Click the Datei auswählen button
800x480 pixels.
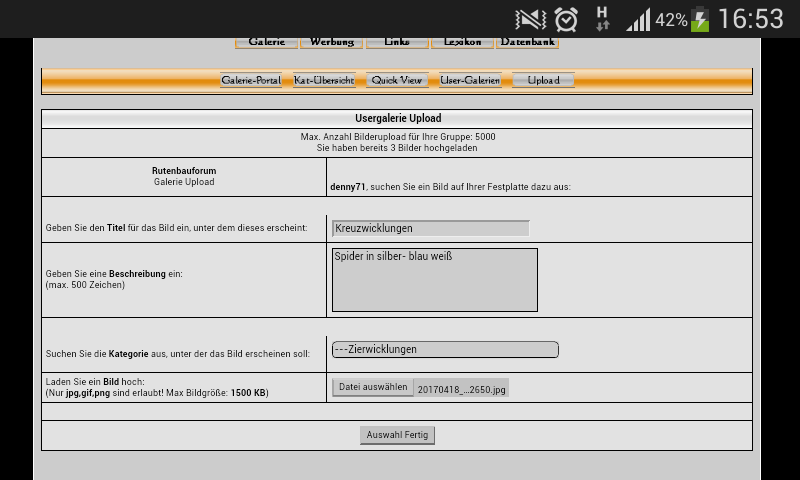click(373, 387)
